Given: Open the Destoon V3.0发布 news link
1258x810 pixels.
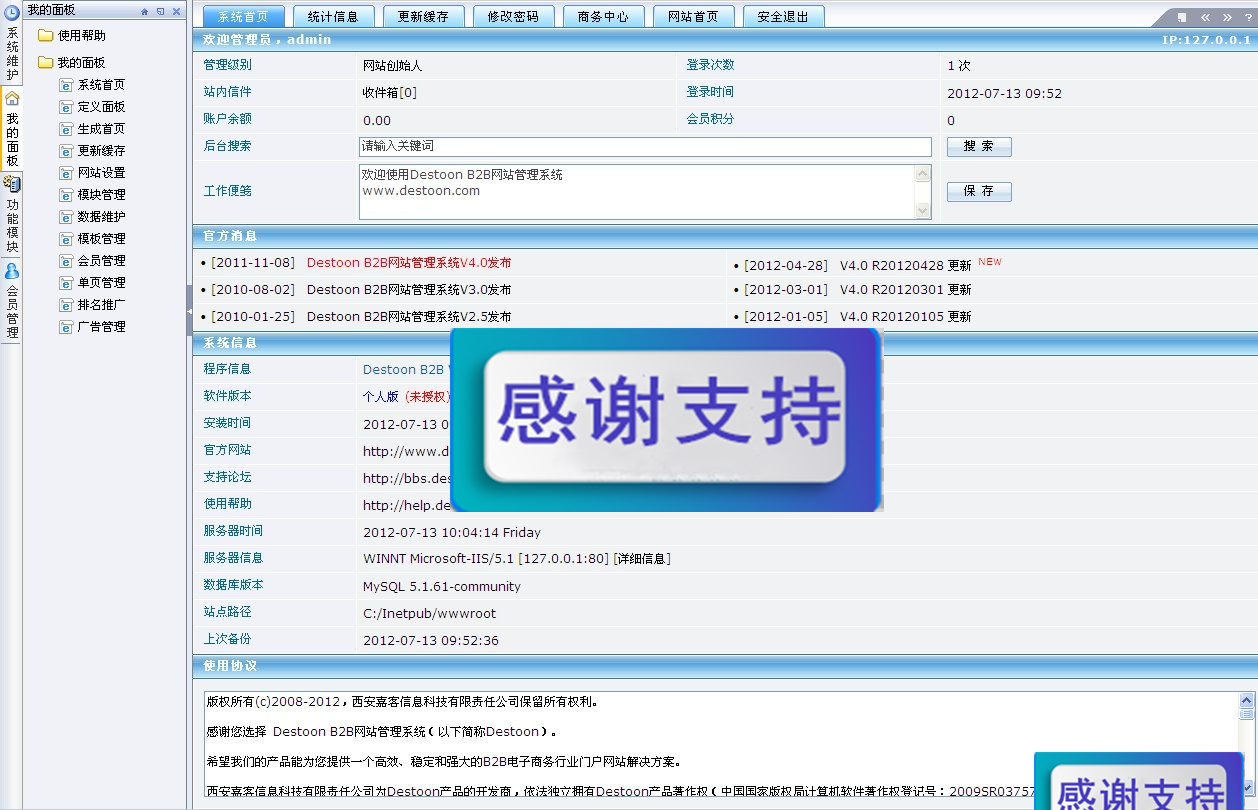Looking at the screenshot, I should click(409, 290).
